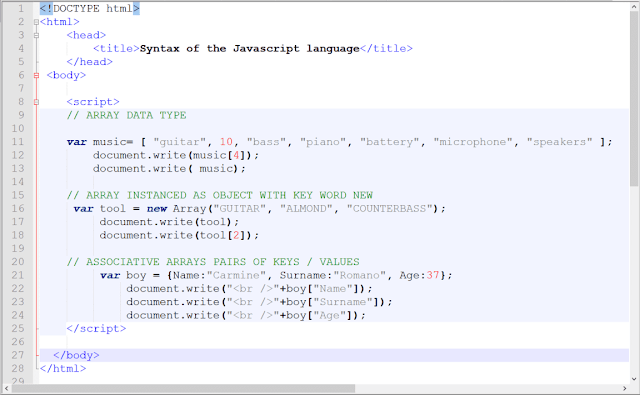Click the "COUNTERBASS" string in the tool array
This screenshot has height=395, width=640.
click(x=390, y=209)
